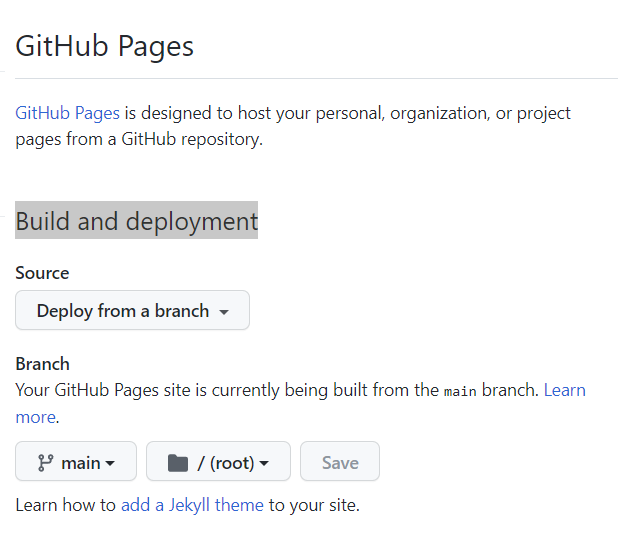Screen dimensions: 626x552
Task: Open the Deploy from a branch dropdown
Action: click(132, 310)
